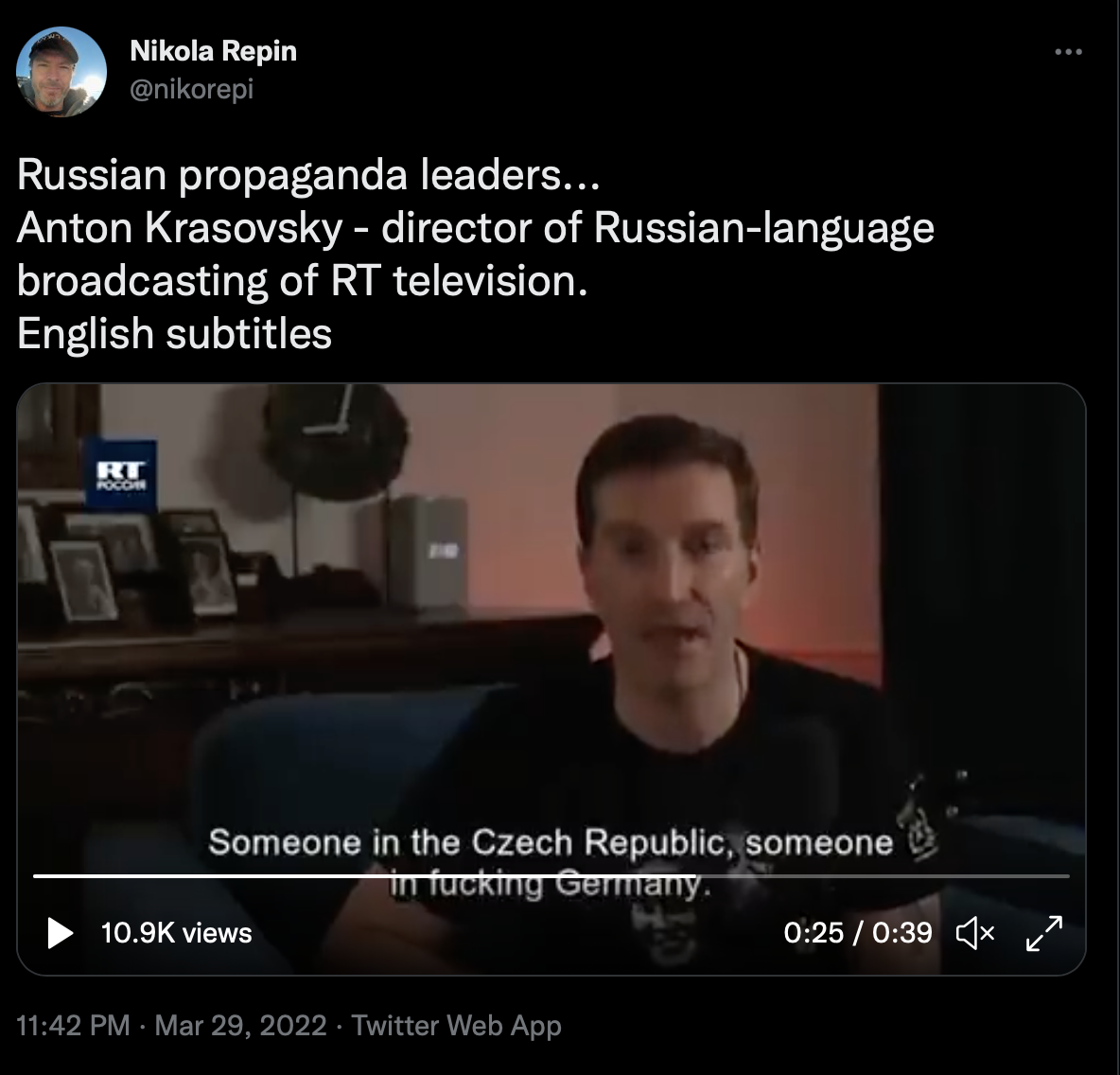1120x1075 pixels.
Task: Click the tweet text about Anton Krasovsky
Action: (475, 255)
